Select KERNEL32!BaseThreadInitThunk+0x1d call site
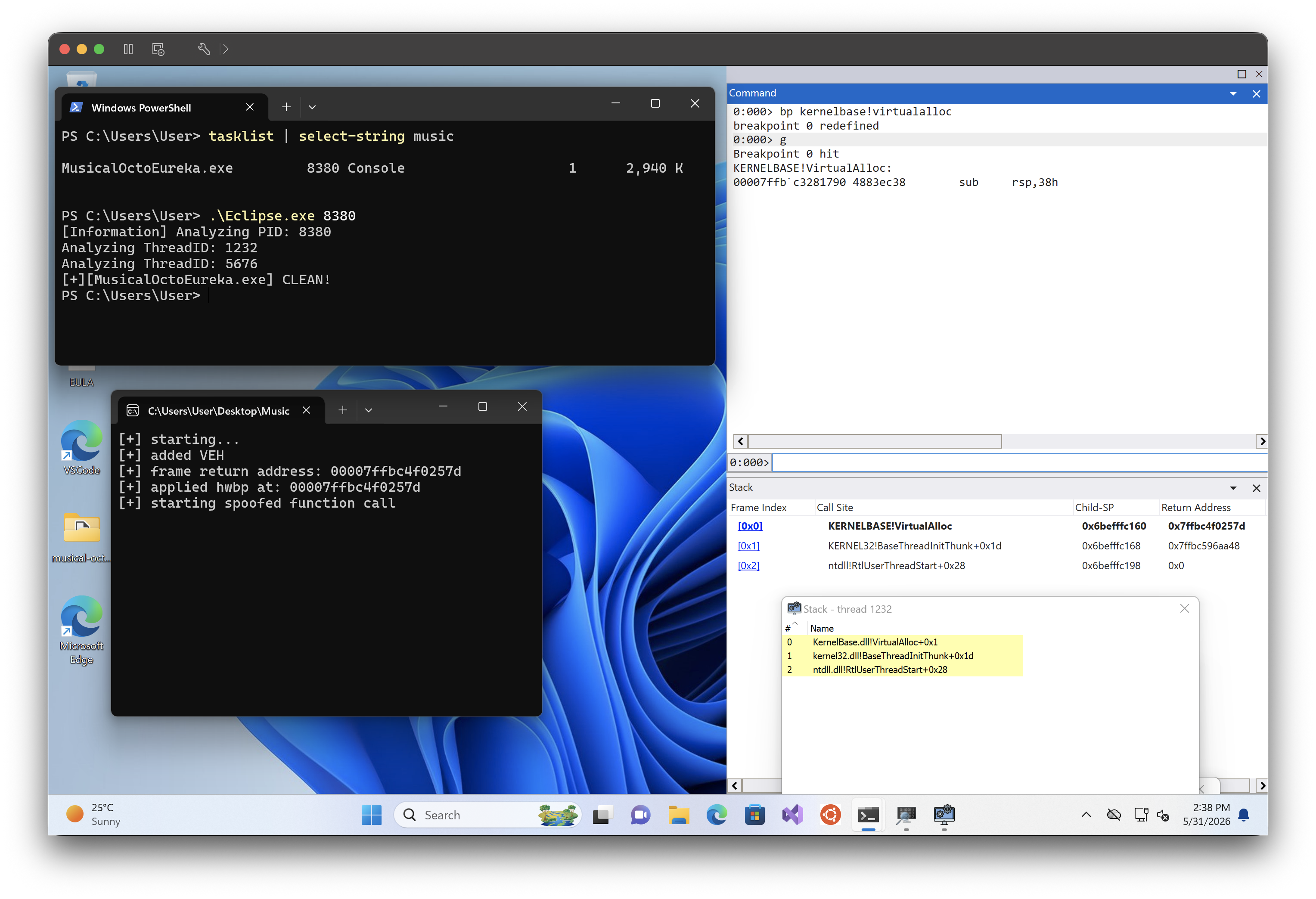 coord(914,546)
